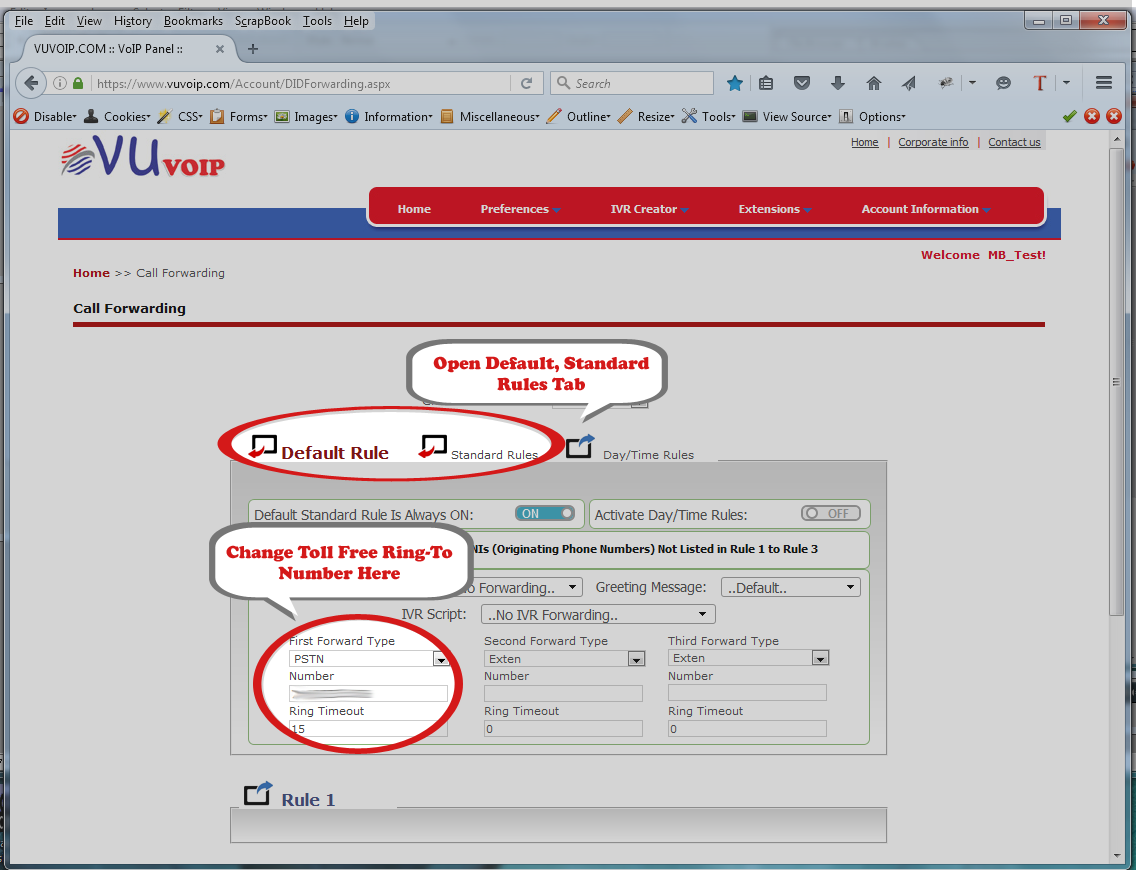Viewport: 1136px width, 870px height.
Task: Open CSS developer toolbar menu
Action: [180, 117]
